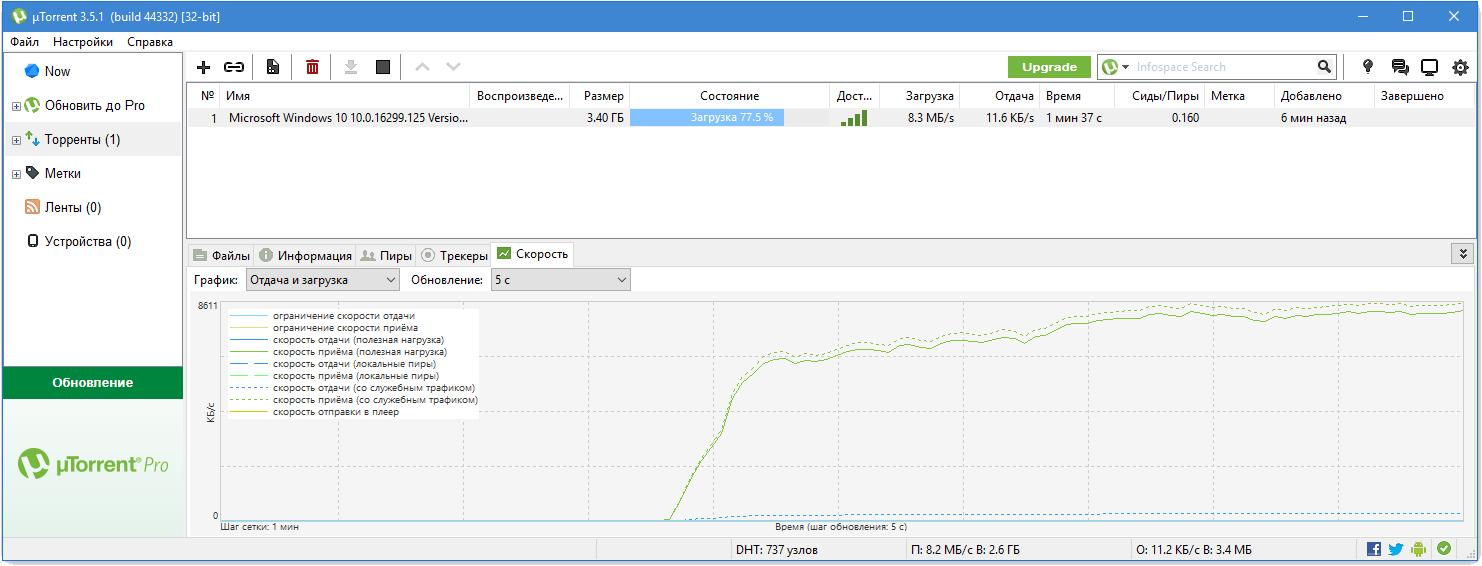Open the Настройки menu
1482x566 pixels.
point(83,42)
